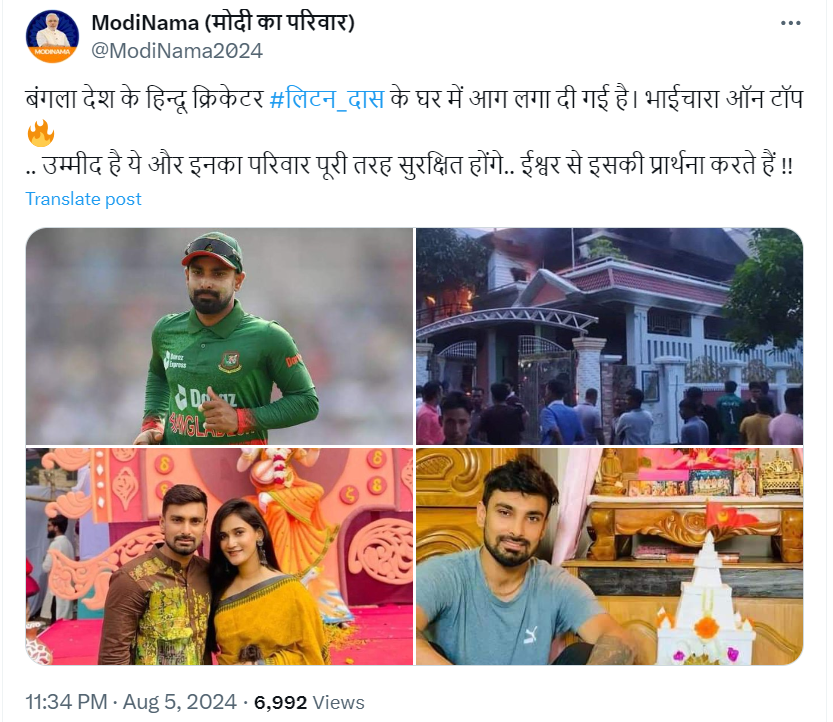Open cricketer in green Bangladesh jersey photo
Screen dimensions: 833x722
219,336
